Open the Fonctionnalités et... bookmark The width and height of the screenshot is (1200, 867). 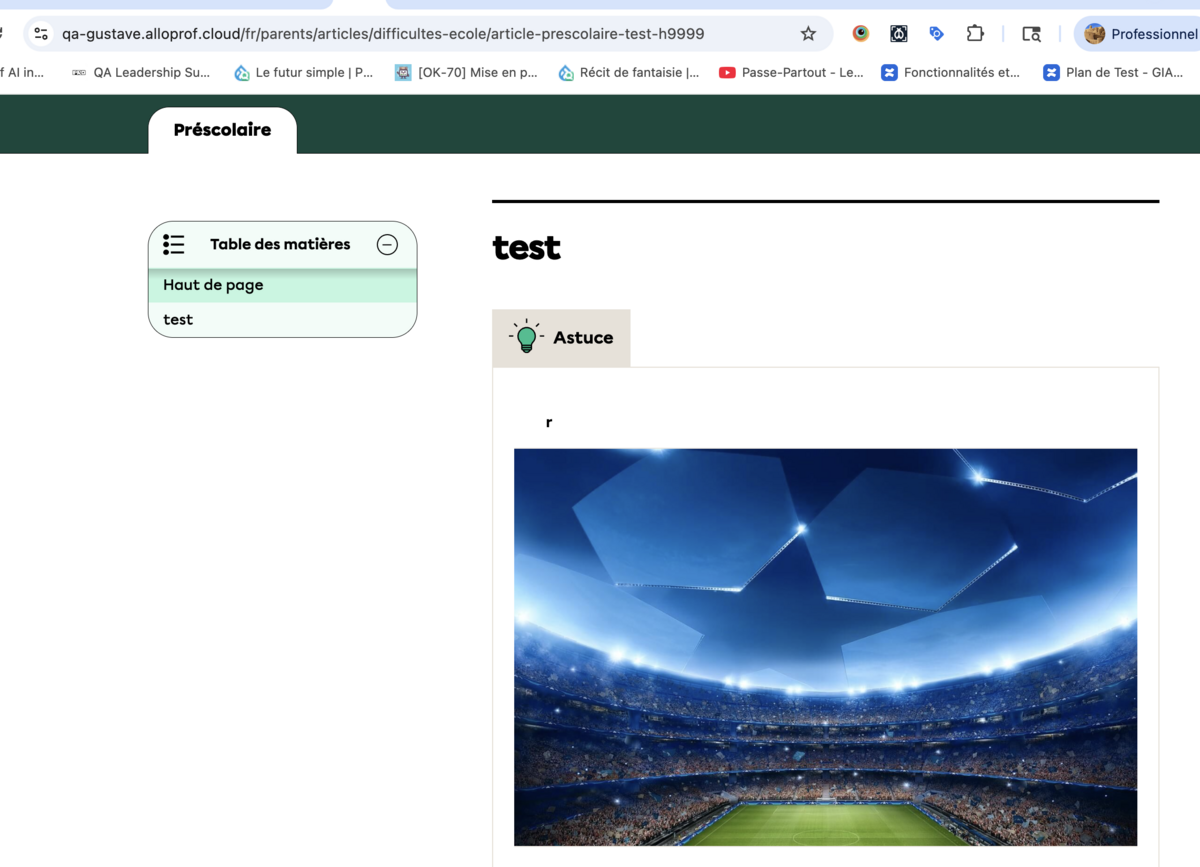(951, 72)
